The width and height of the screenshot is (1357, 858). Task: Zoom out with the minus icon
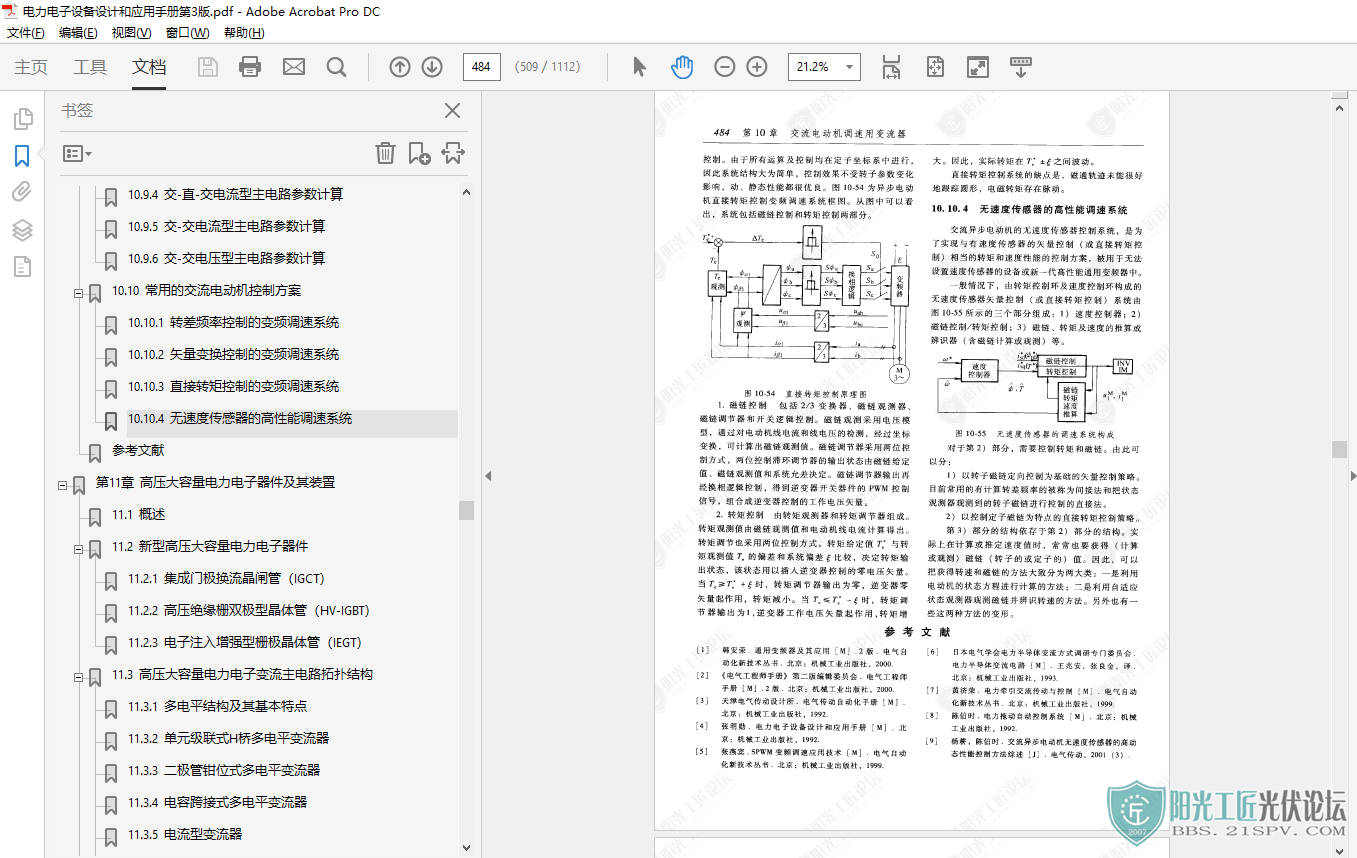(725, 67)
